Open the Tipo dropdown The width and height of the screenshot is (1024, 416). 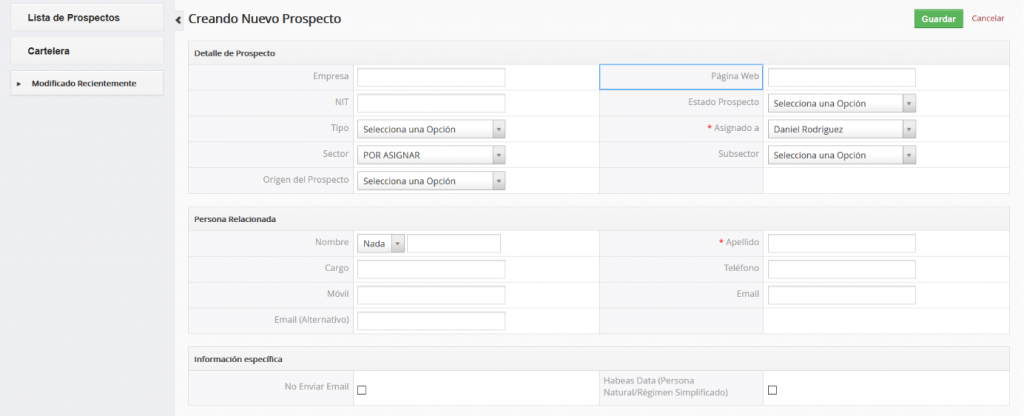tap(431, 129)
